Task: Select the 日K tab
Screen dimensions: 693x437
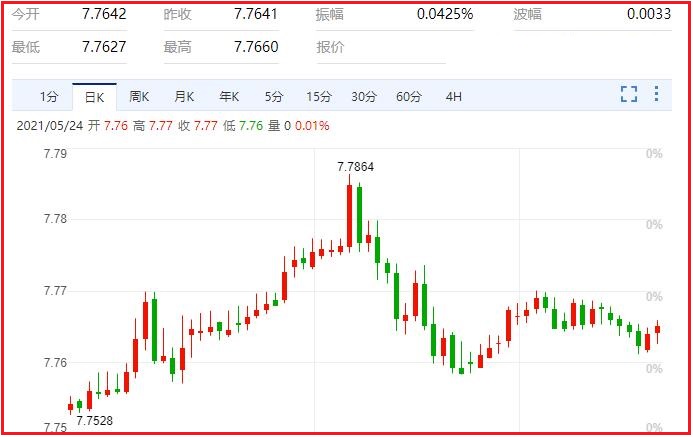Action: coord(95,97)
